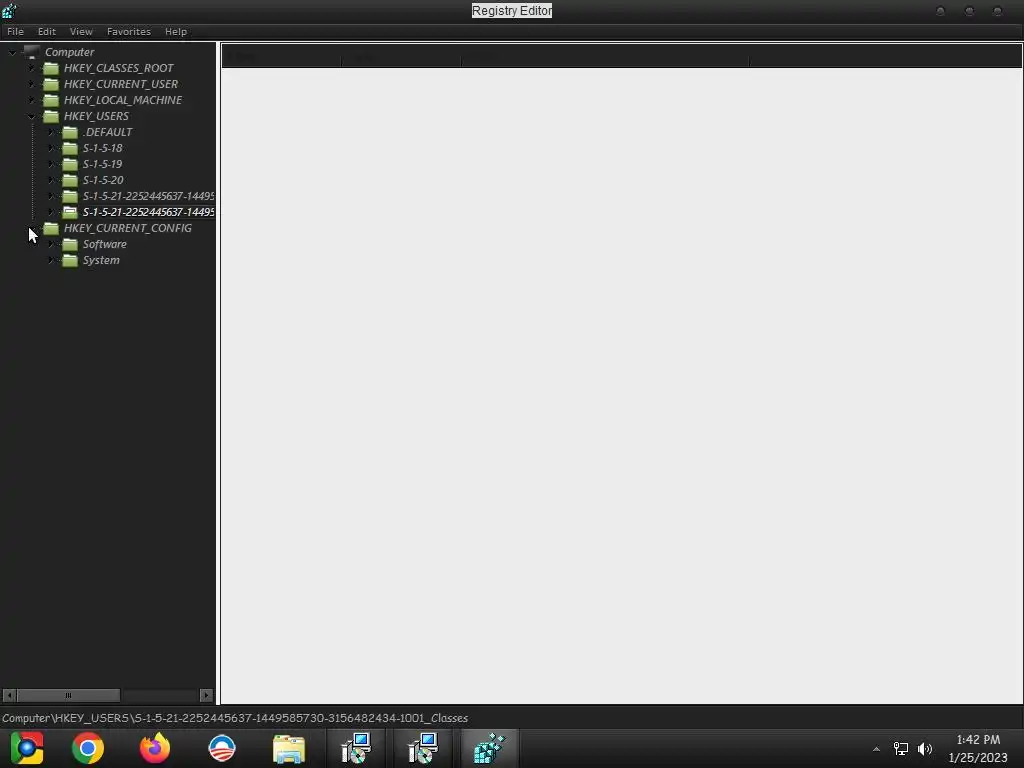Select the System key label
This screenshot has width=1024, height=768.
[101, 260]
